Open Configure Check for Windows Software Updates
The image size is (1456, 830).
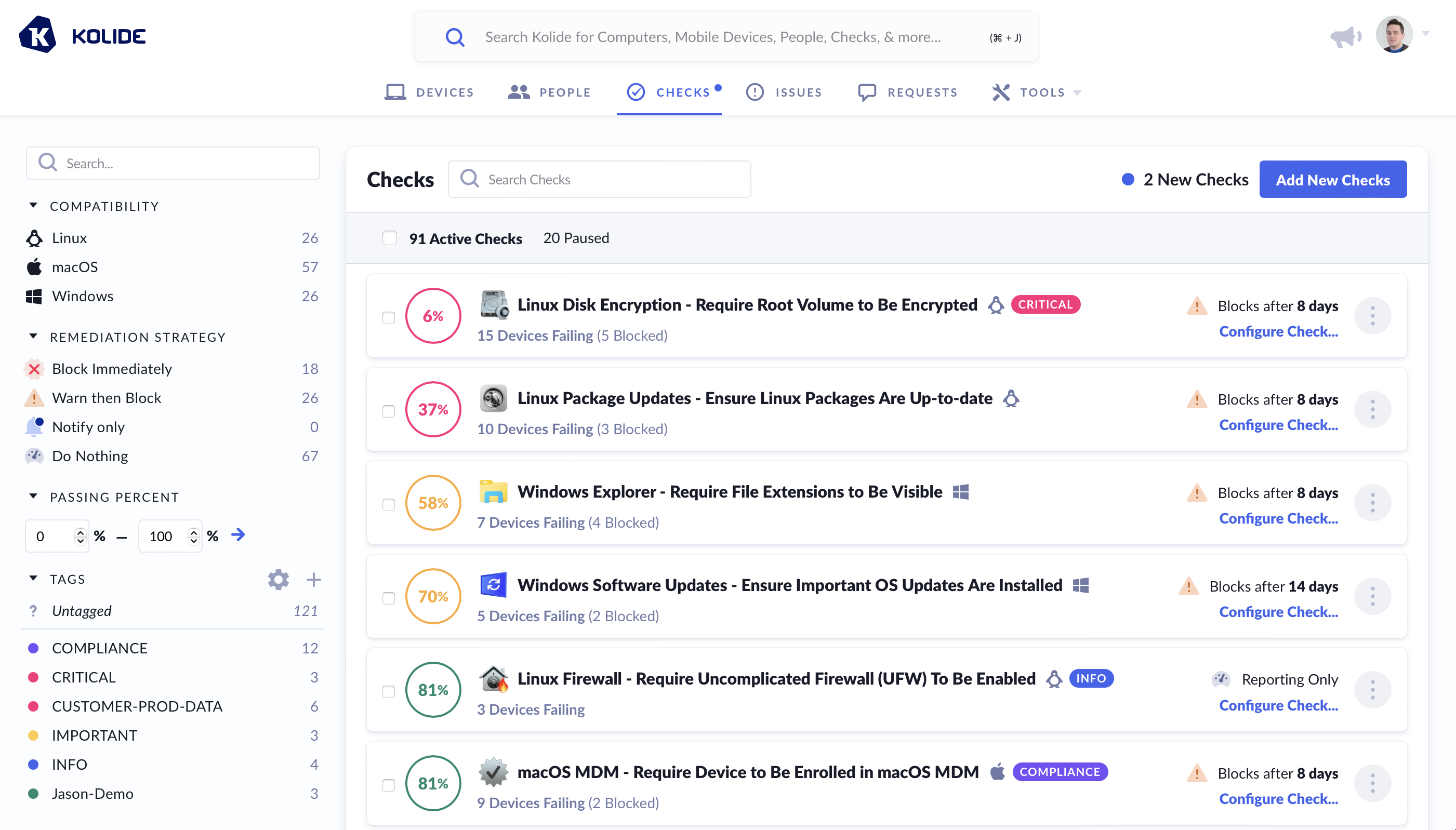pos(1278,612)
